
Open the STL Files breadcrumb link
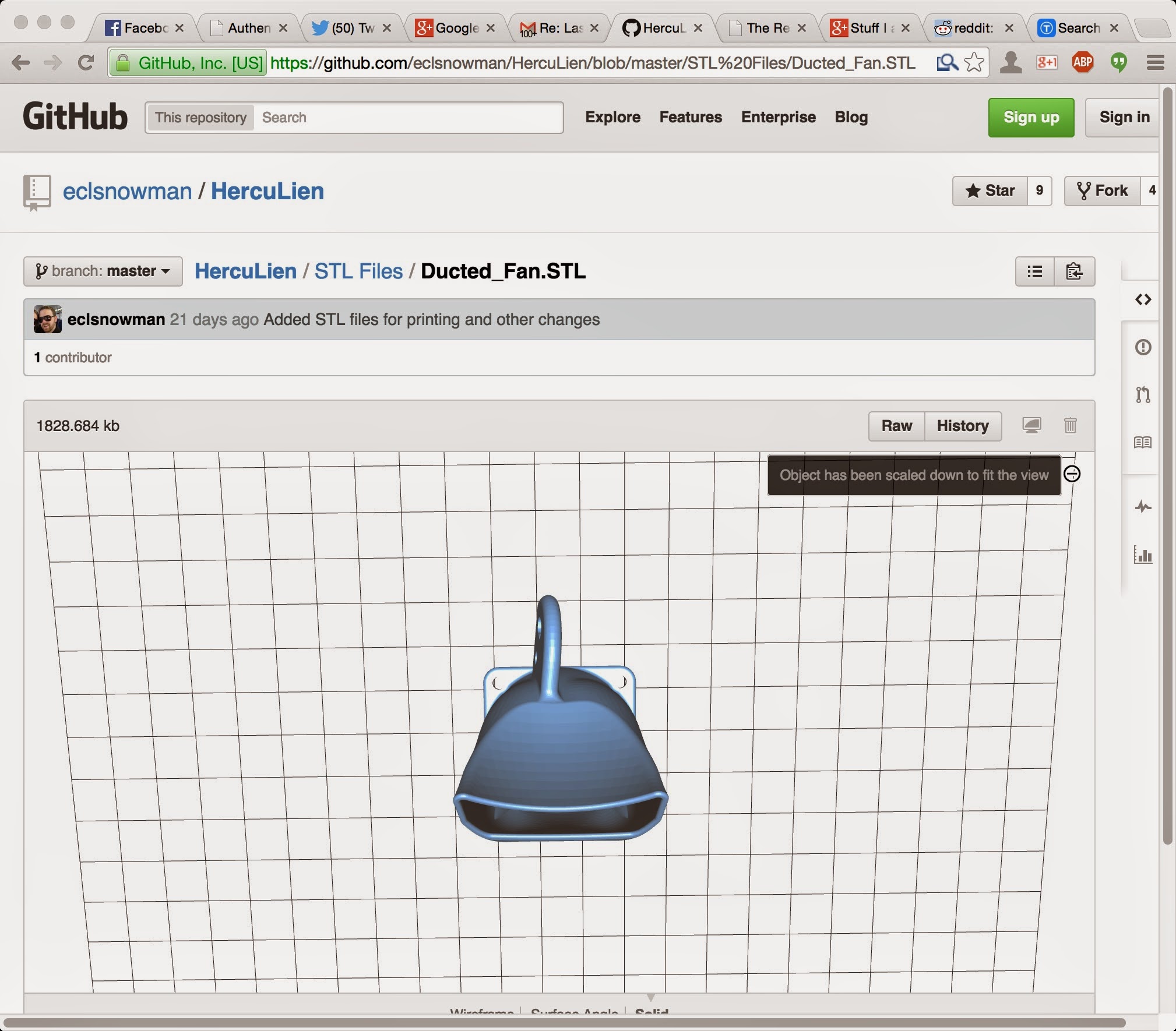tap(358, 271)
